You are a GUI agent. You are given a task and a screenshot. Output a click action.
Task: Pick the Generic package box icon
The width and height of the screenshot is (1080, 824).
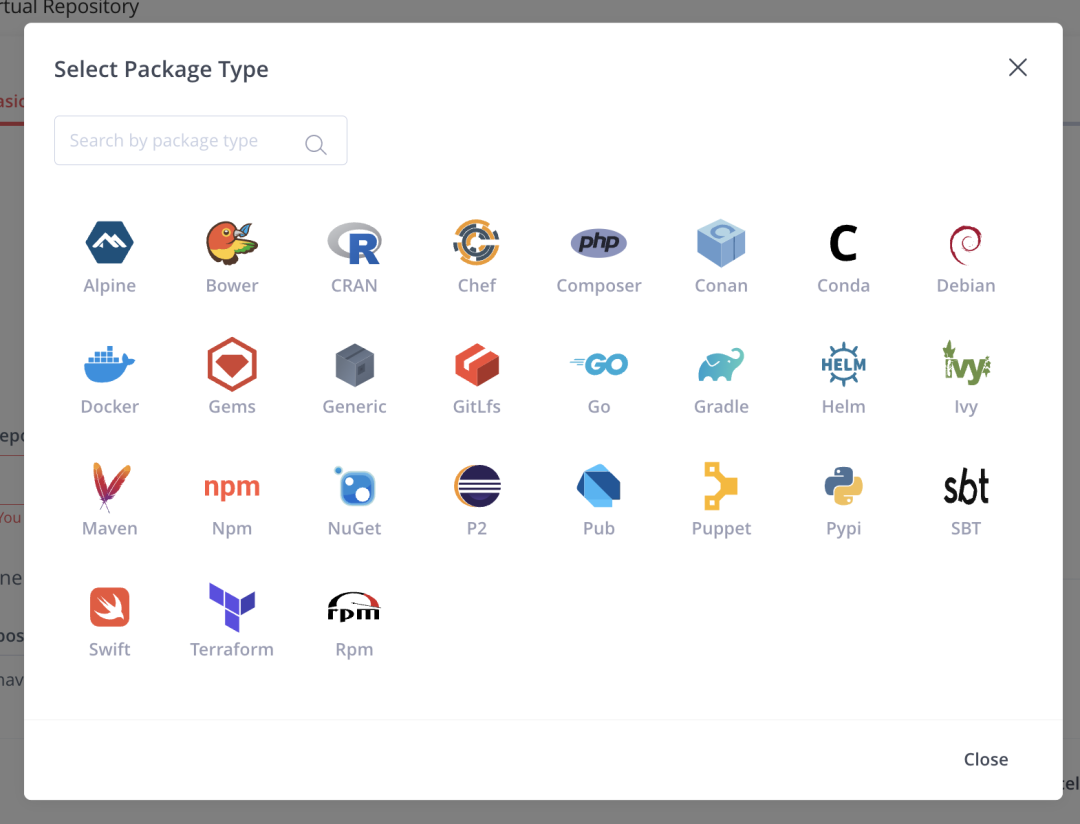pyautogui.click(x=354, y=364)
